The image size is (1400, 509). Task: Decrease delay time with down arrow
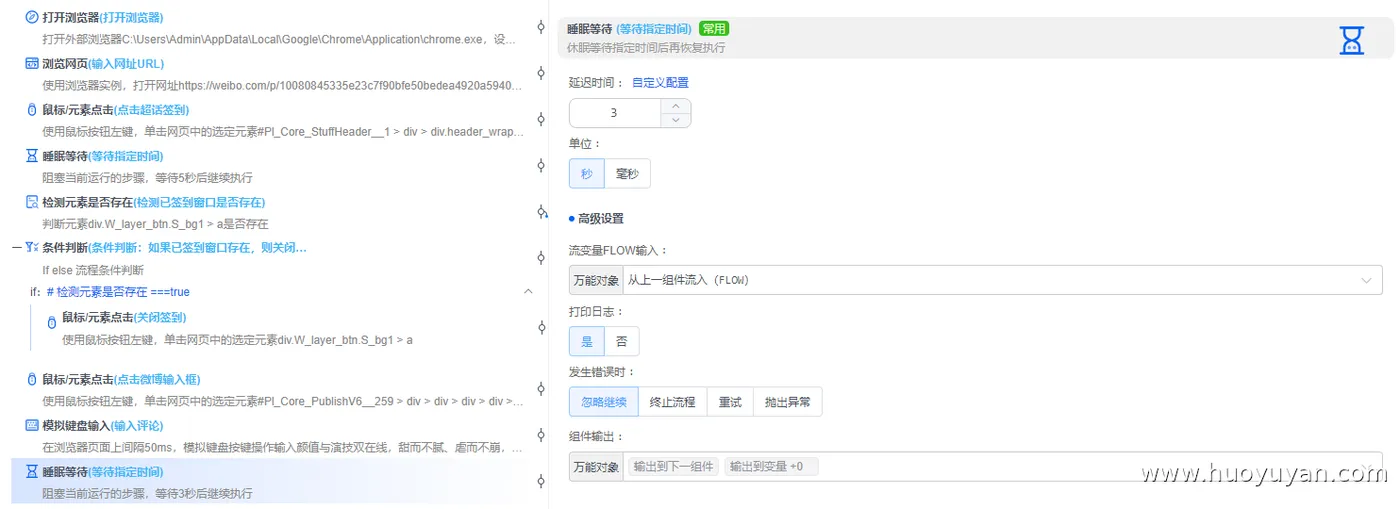[676, 120]
